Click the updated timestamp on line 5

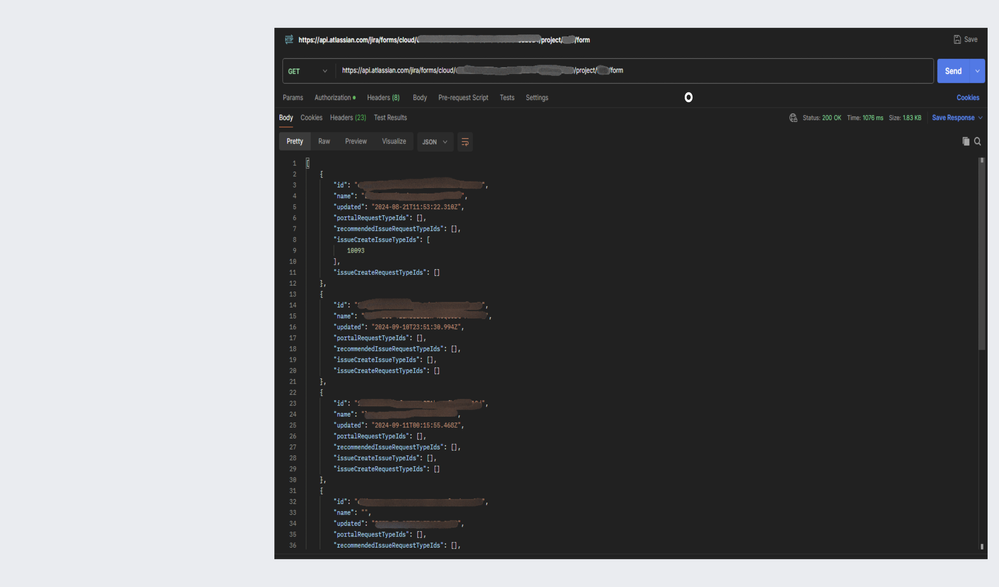[x=417, y=207]
